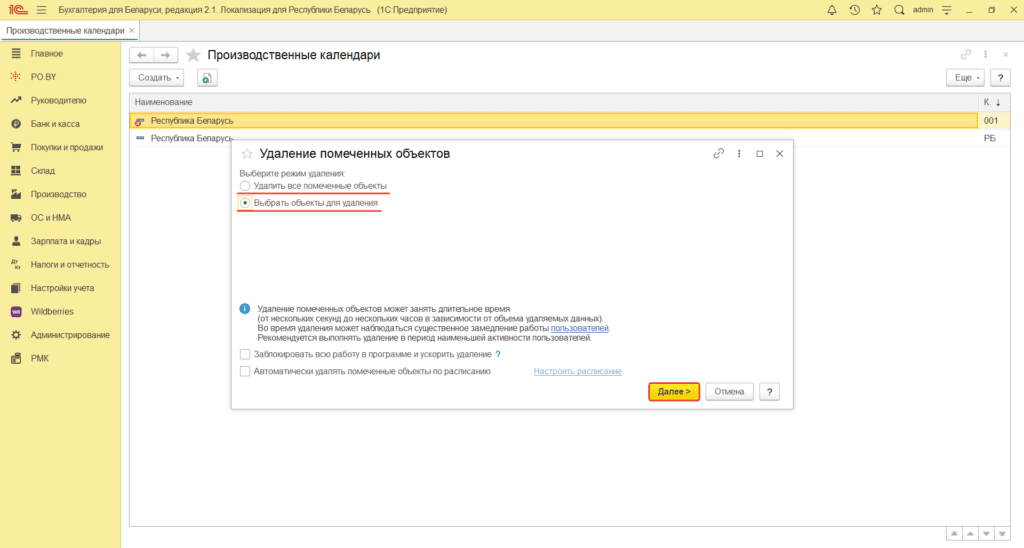Image resolution: width=1024 pixels, height=548 pixels.
Task: Click the search magnifier icon
Action: point(899,10)
